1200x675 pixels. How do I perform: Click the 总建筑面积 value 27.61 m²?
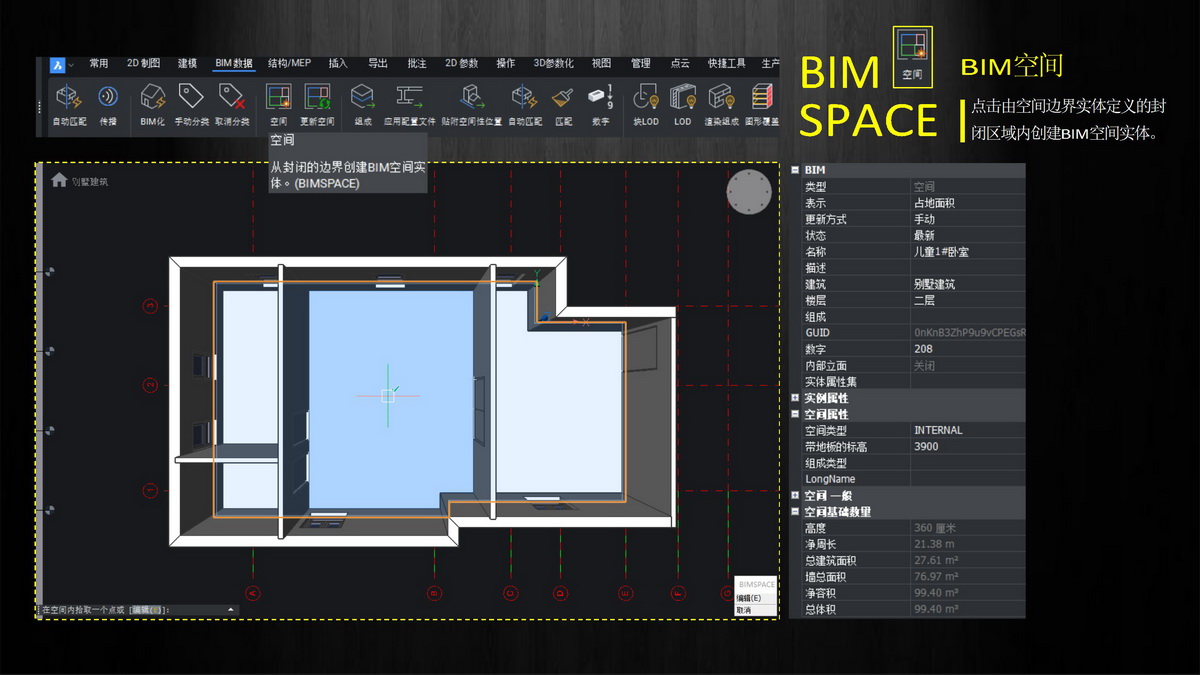click(968, 560)
